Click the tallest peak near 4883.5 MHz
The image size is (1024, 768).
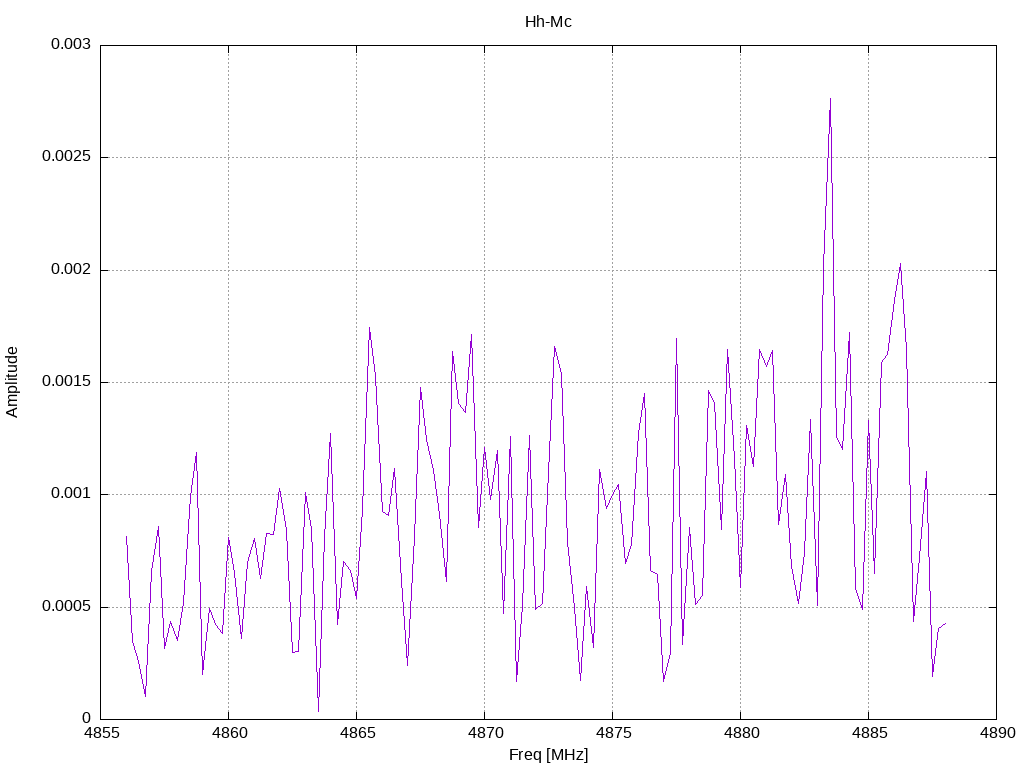click(x=830, y=99)
